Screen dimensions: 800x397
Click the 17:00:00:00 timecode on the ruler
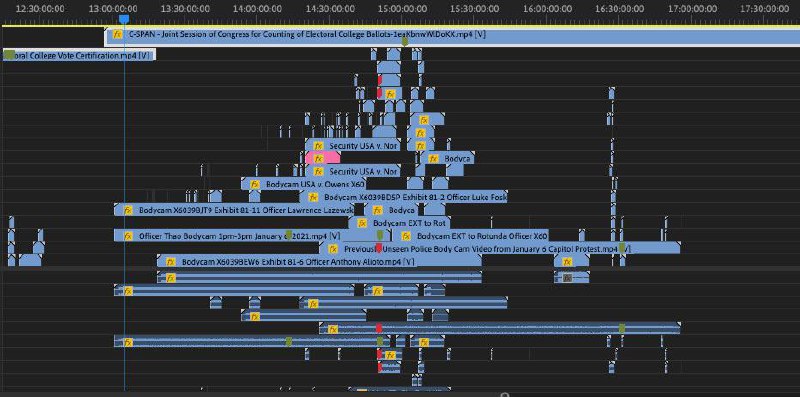(692, 9)
